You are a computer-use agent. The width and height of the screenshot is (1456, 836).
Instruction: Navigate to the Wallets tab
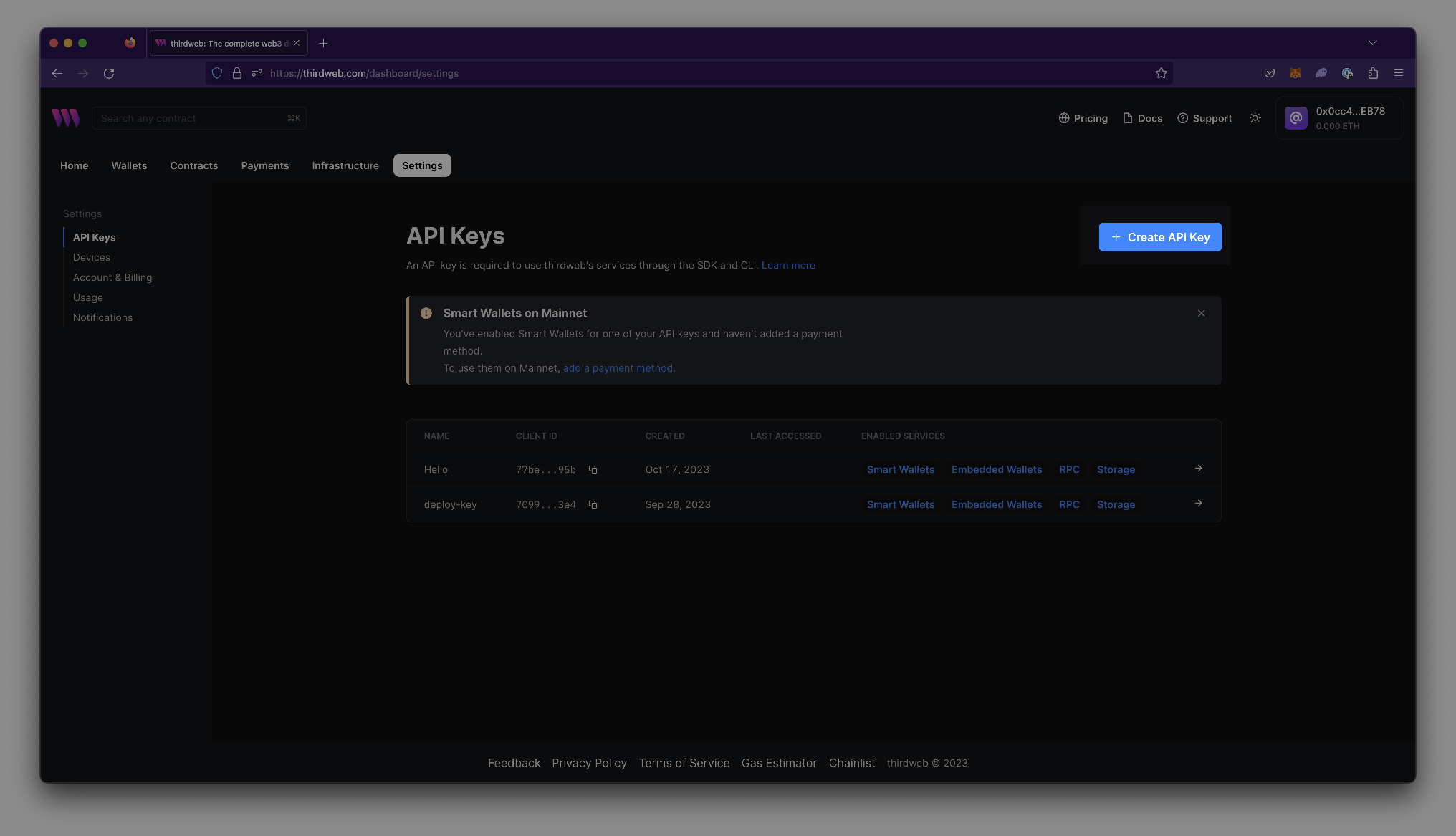point(129,165)
